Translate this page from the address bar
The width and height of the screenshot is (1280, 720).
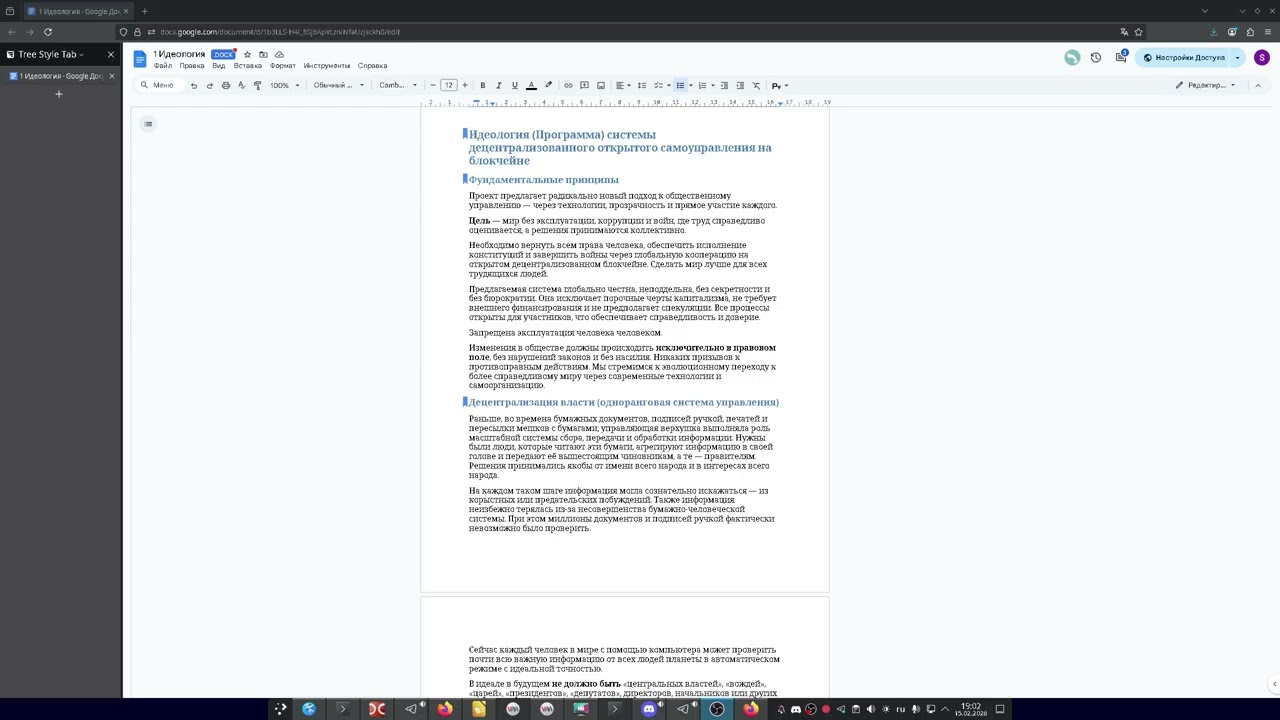[x=1124, y=32]
